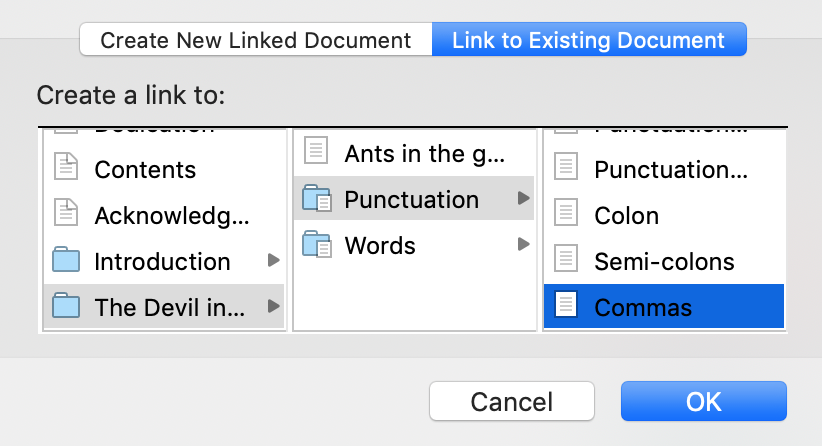Click the Commas document icon

(x=566, y=307)
